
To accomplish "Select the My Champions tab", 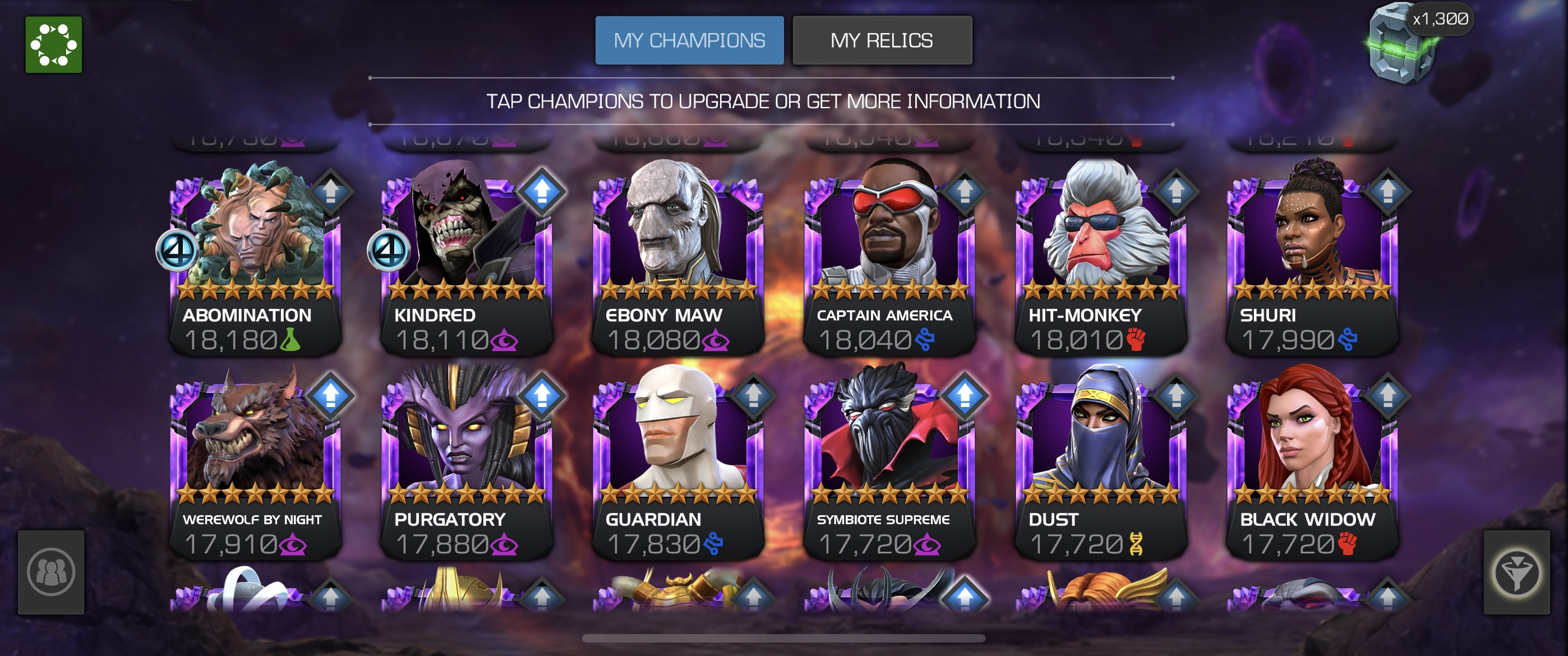I will pyautogui.click(x=689, y=40).
